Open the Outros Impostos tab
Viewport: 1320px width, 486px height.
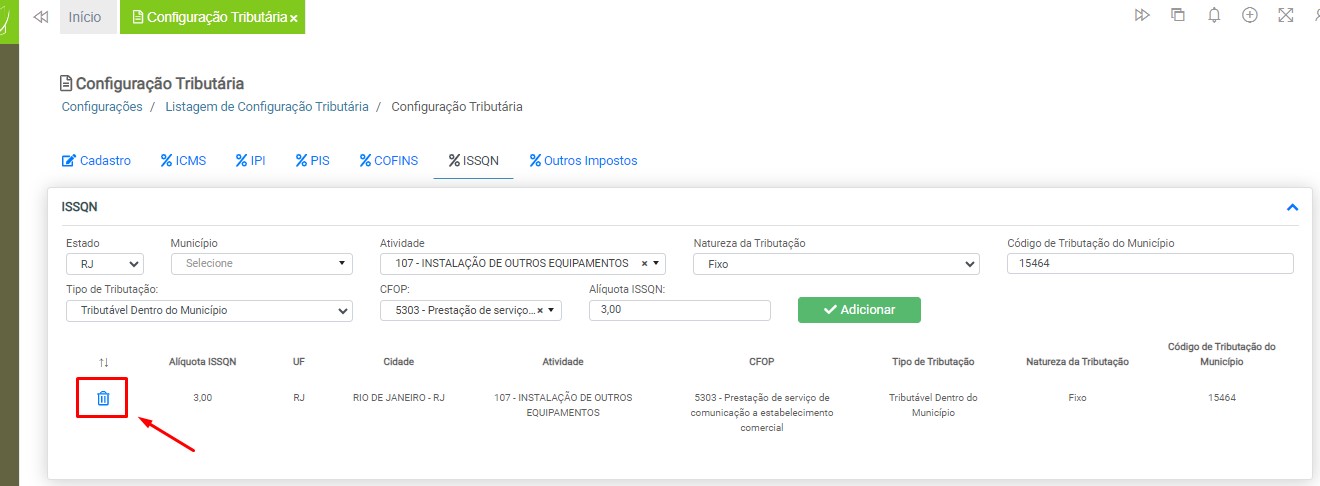click(583, 160)
